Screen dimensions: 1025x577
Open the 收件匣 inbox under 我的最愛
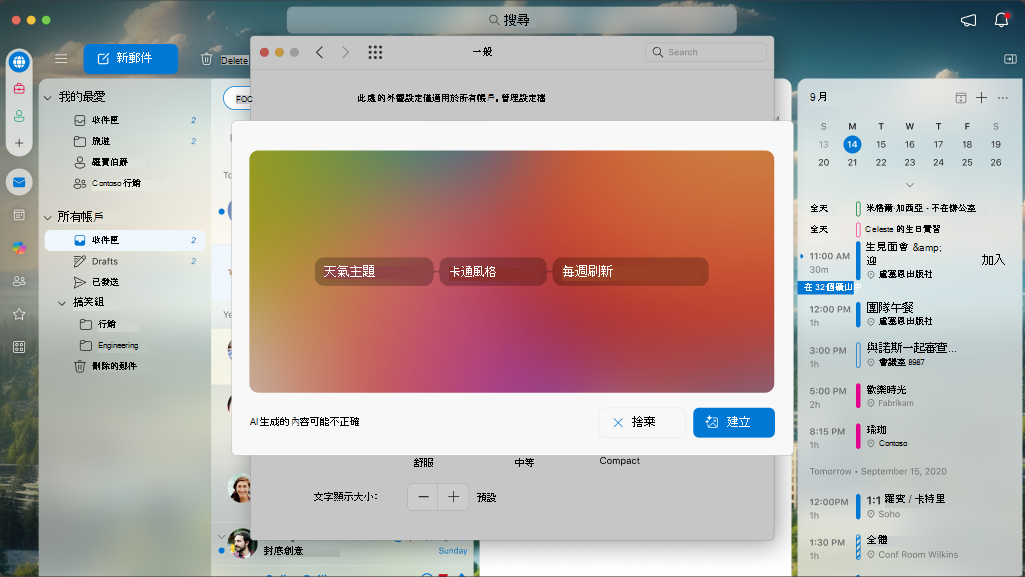pos(124,120)
